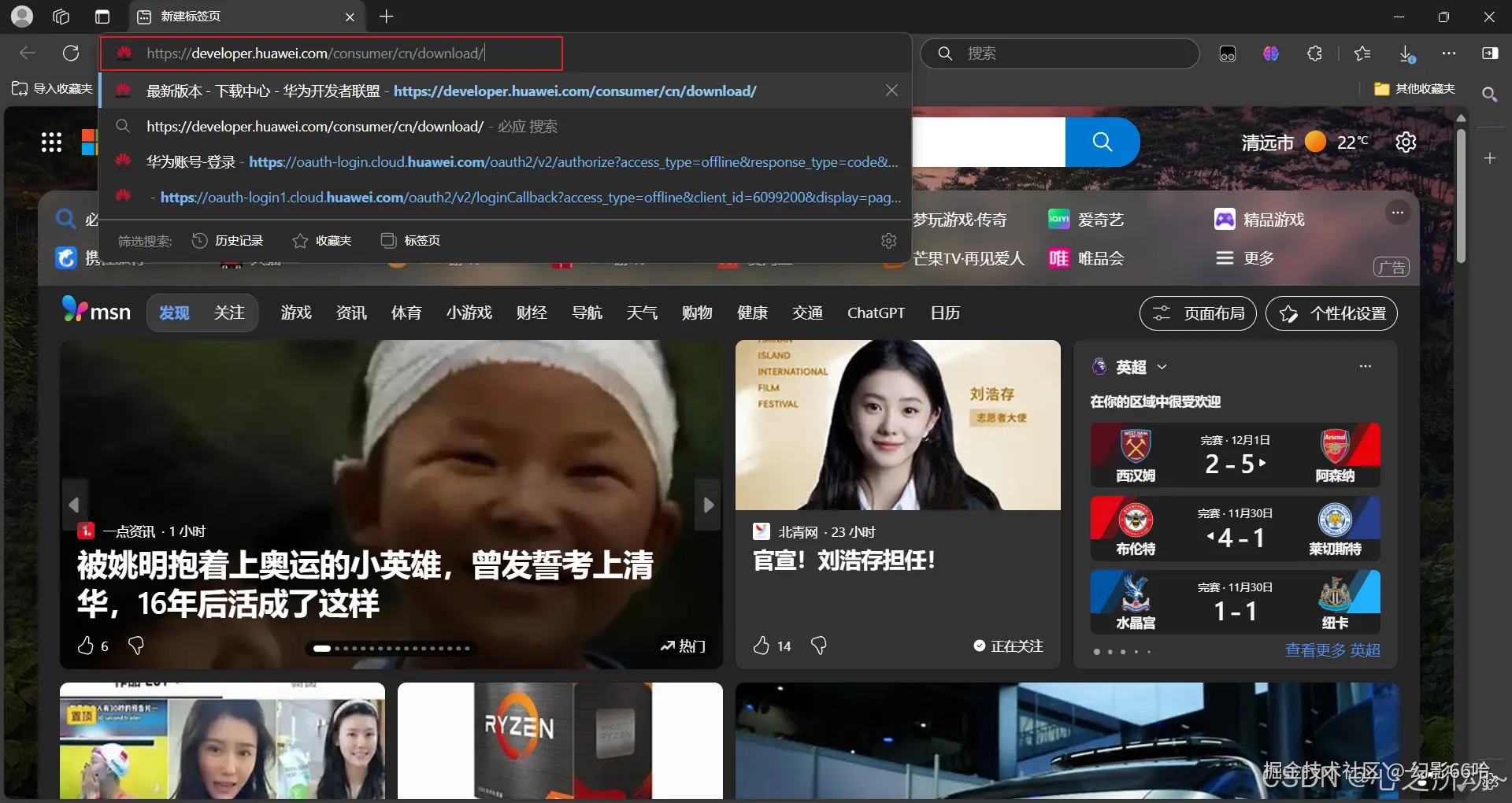1512x803 pixels.
Task: Open the 英超 card more options
Action: [x=1366, y=366]
